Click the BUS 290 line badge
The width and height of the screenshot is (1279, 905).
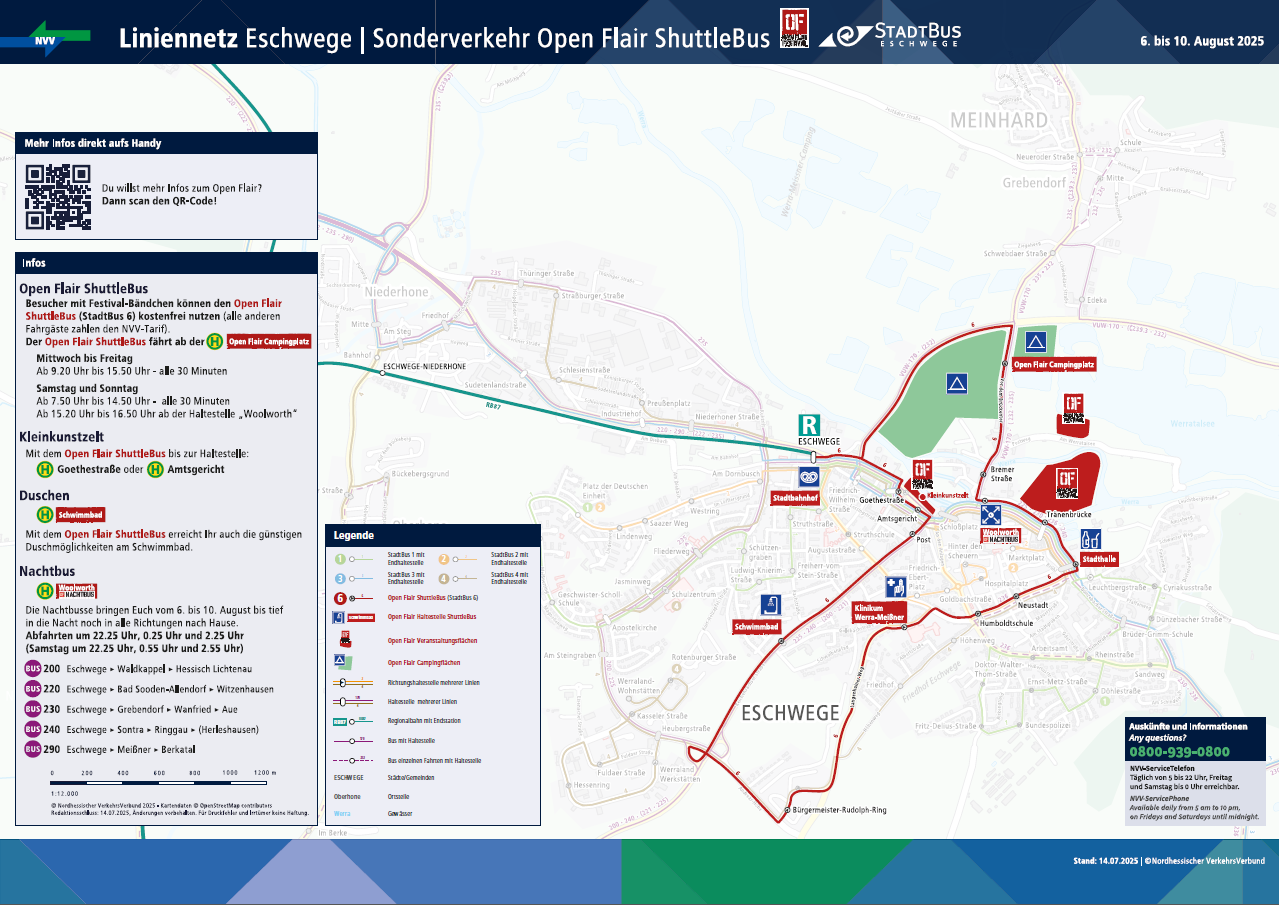click(x=32, y=749)
